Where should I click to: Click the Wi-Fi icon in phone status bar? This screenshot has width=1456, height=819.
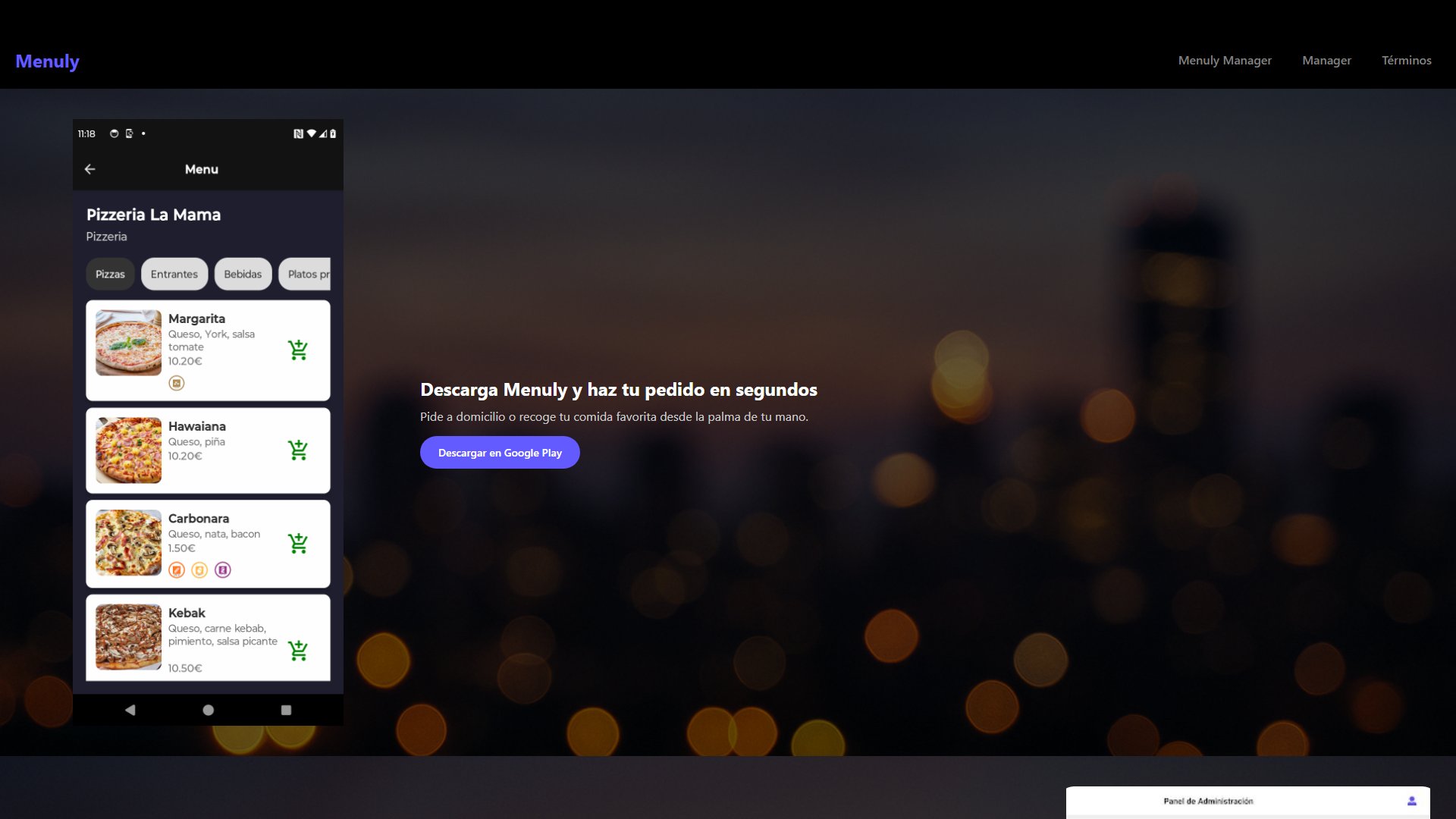[x=311, y=133]
